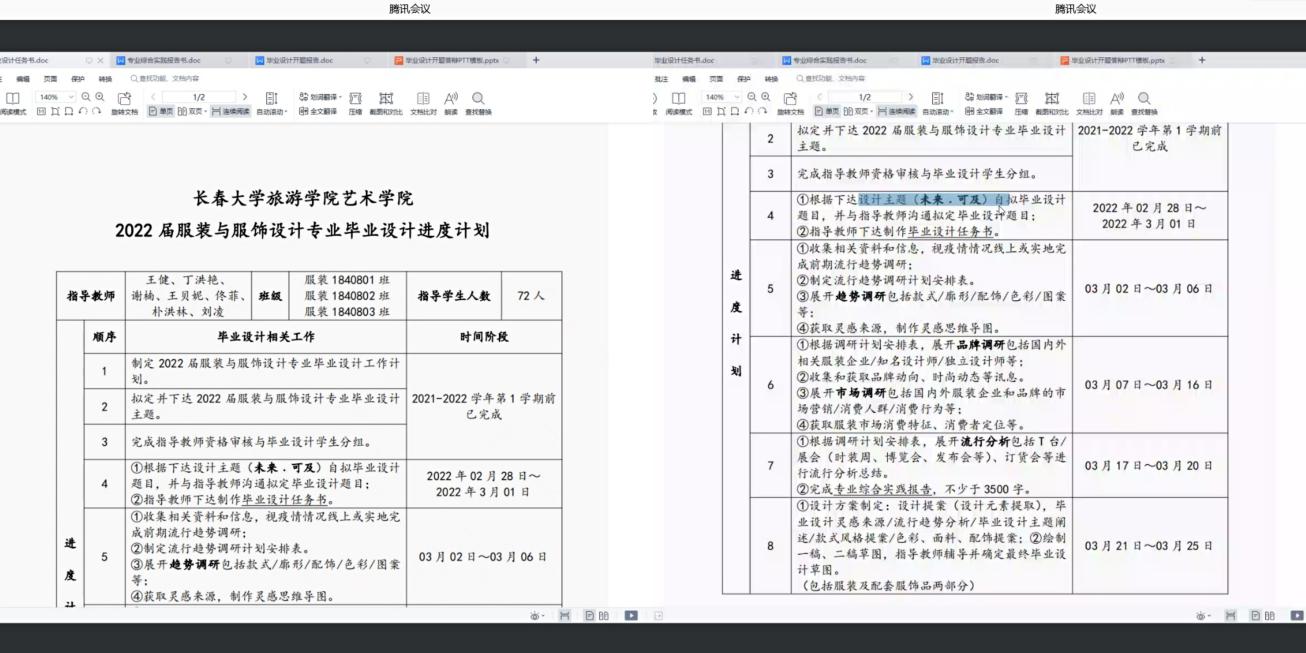Viewport: 1306px width, 653px height.
Task: Open 保护 menu in right window
Action: pos(744,78)
